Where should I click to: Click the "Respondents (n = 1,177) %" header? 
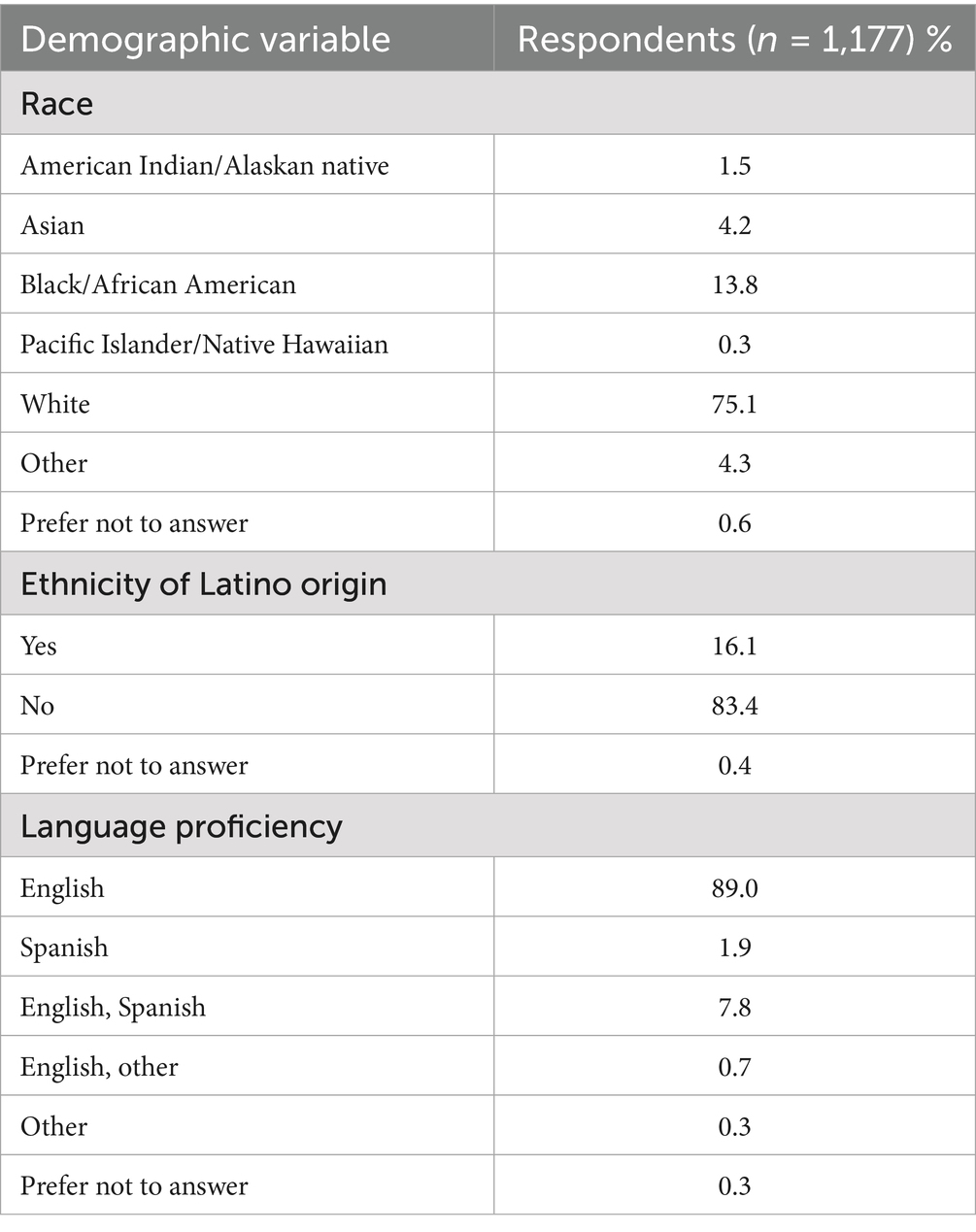[734, 39]
